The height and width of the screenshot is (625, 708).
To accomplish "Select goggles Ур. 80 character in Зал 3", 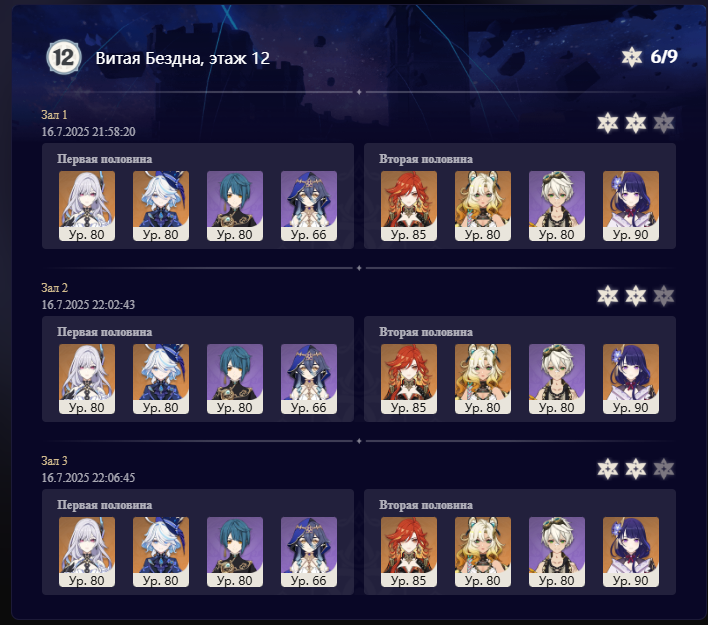I will [557, 552].
